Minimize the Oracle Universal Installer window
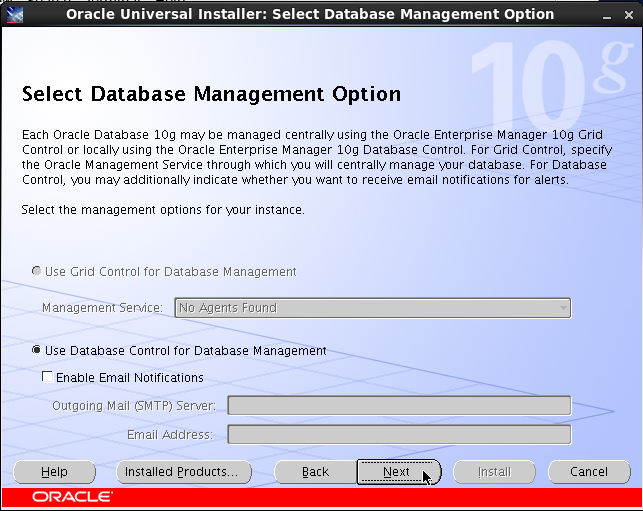The width and height of the screenshot is (643, 511). [607, 16]
